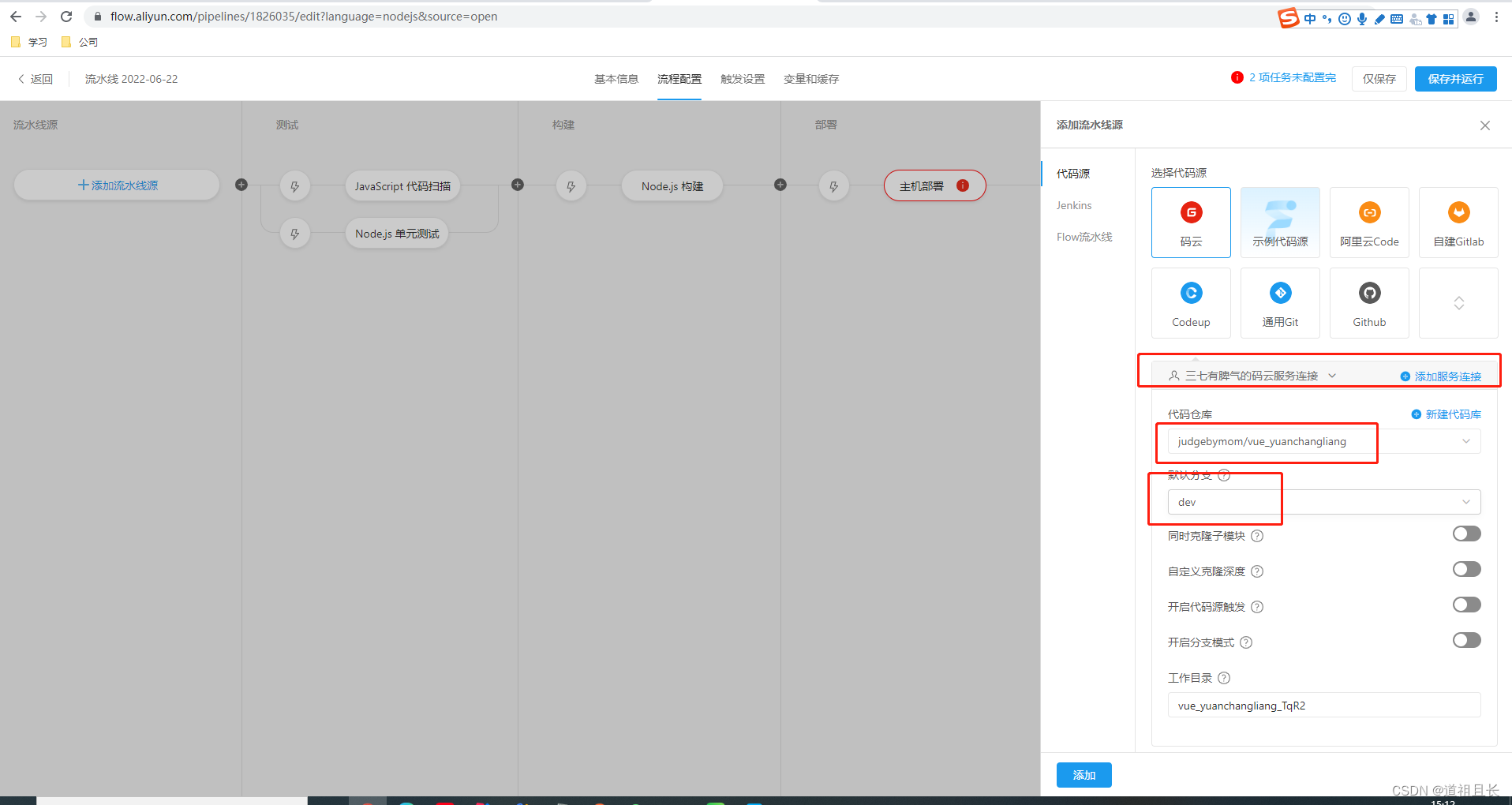This screenshot has width=1512, height=805.
Task: Click the Sogou input method logo
Action: [1288, 17]
